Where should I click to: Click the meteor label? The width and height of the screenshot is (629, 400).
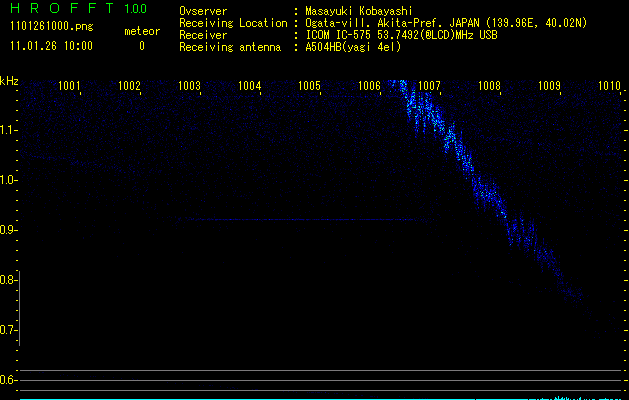[x=142, y=31]
